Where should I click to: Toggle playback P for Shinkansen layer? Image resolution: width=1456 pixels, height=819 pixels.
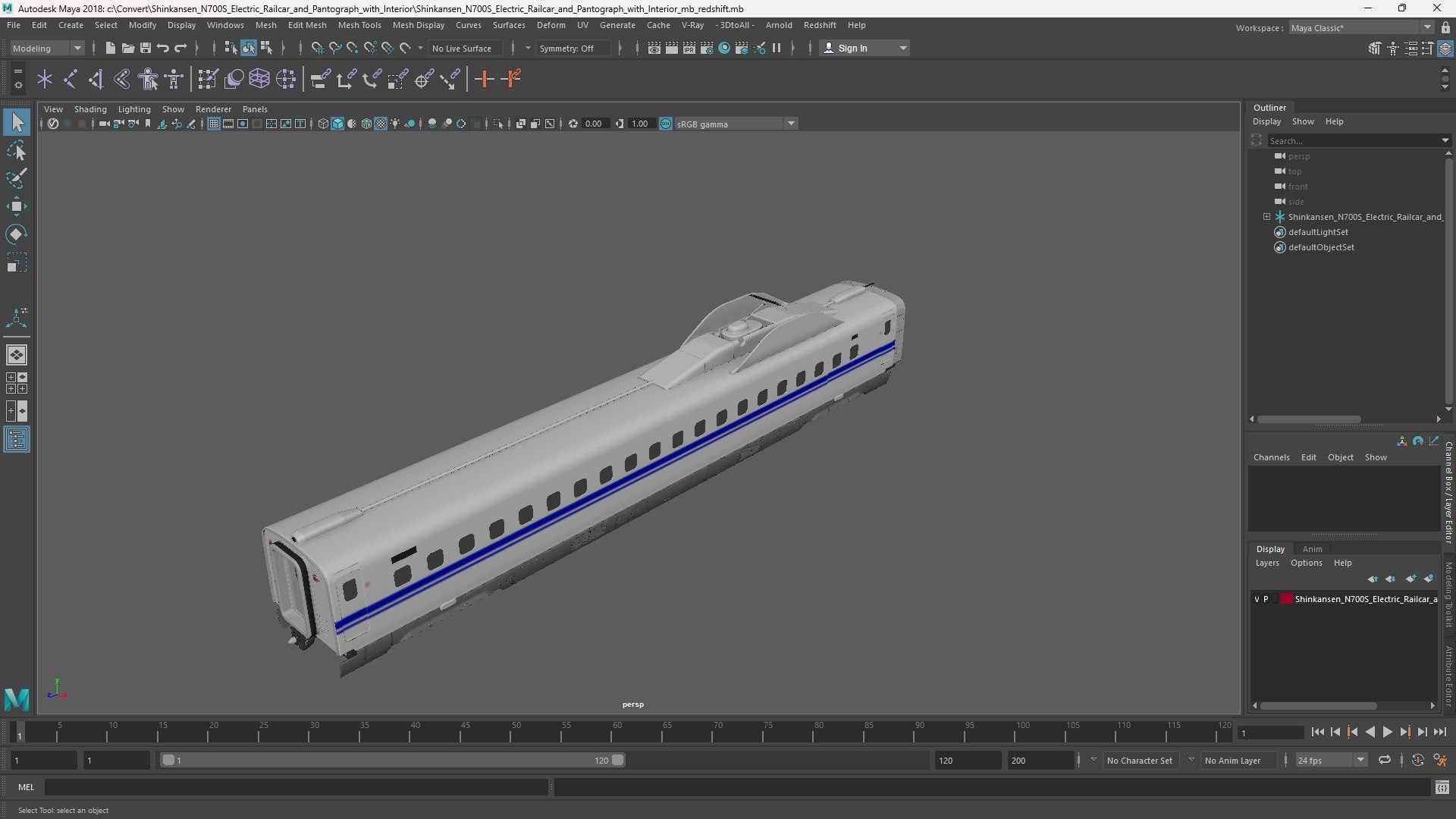pos(1266,599)
